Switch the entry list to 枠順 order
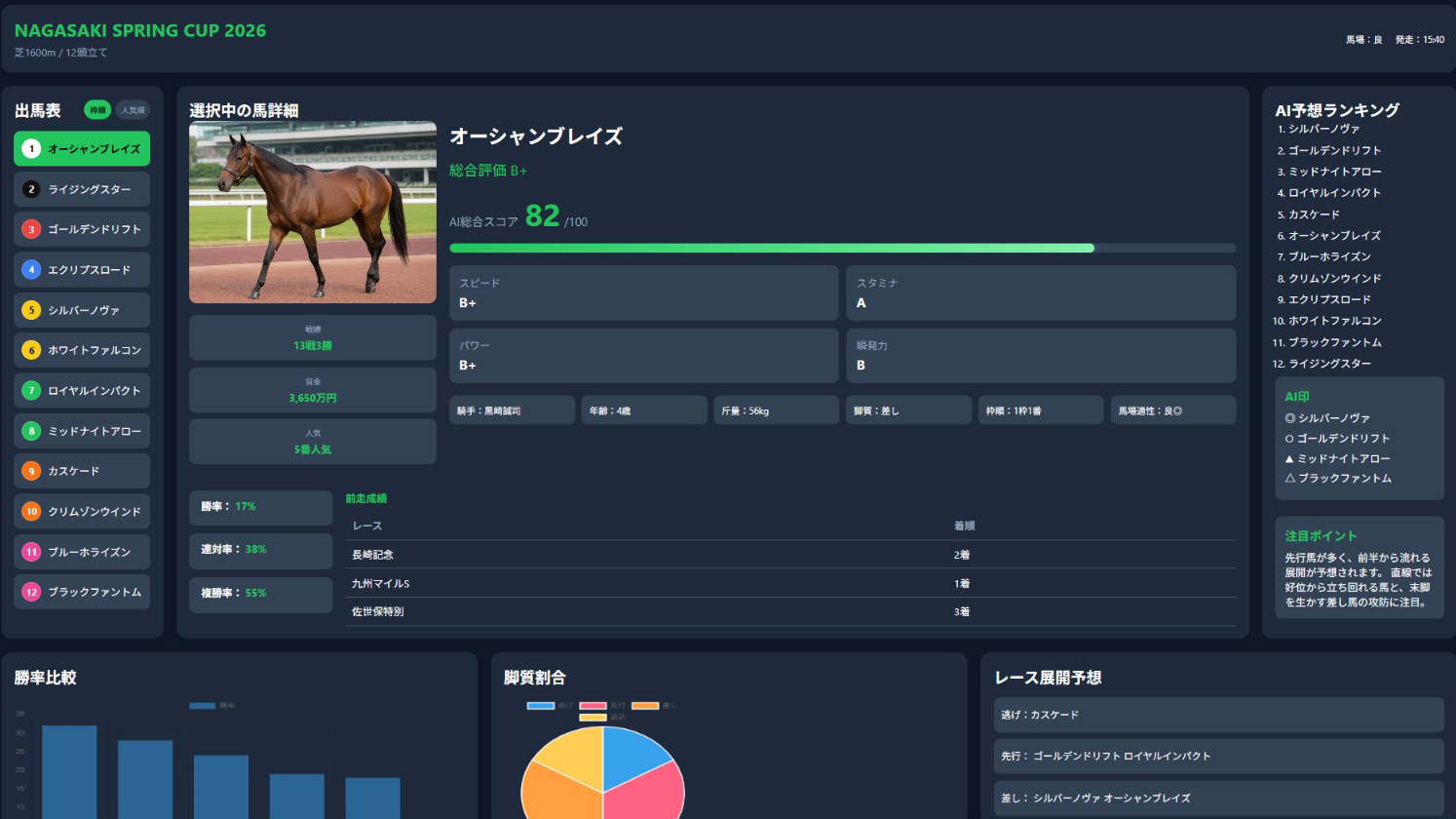 coord(97,110)
